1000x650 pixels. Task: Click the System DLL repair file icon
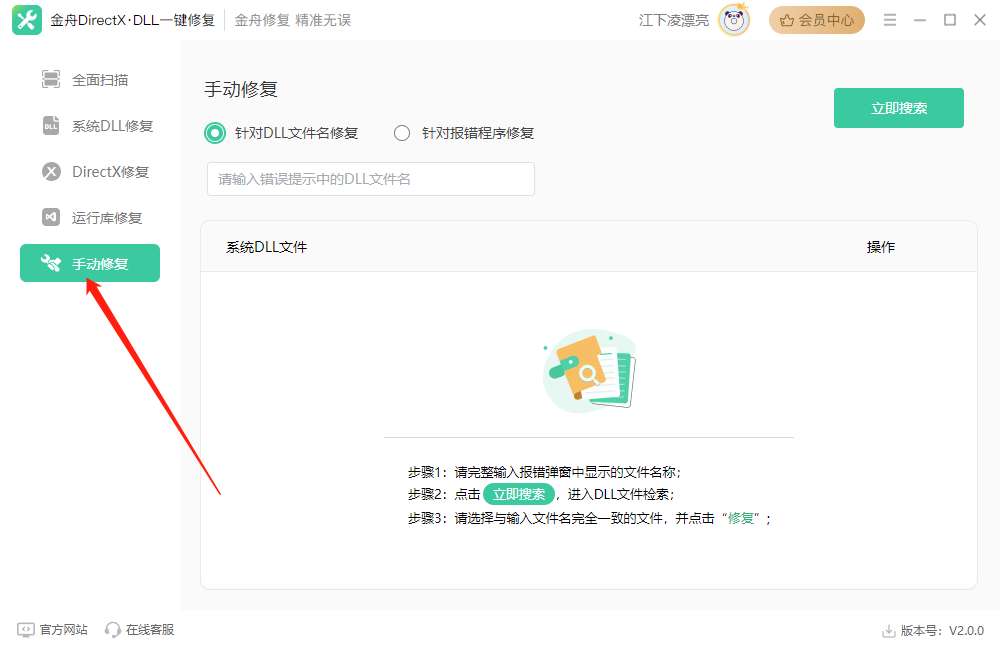(x=51, y=126)
